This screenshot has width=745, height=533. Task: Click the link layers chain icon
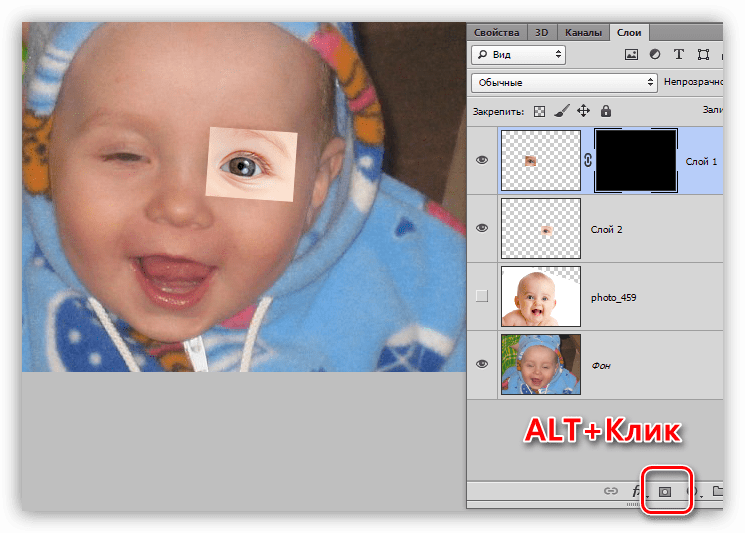point(611,491)
